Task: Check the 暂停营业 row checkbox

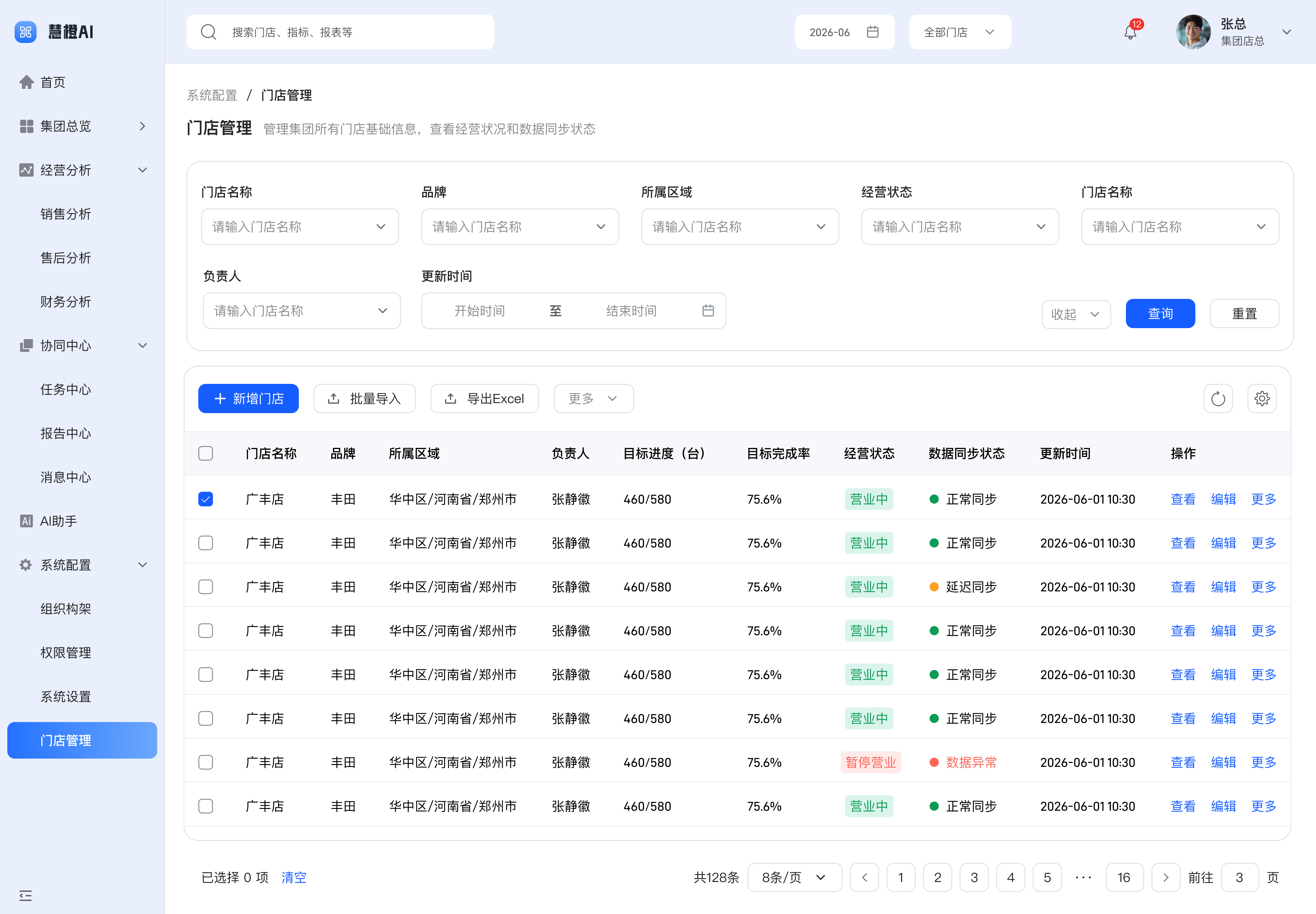Action: (x=206, y=762)
